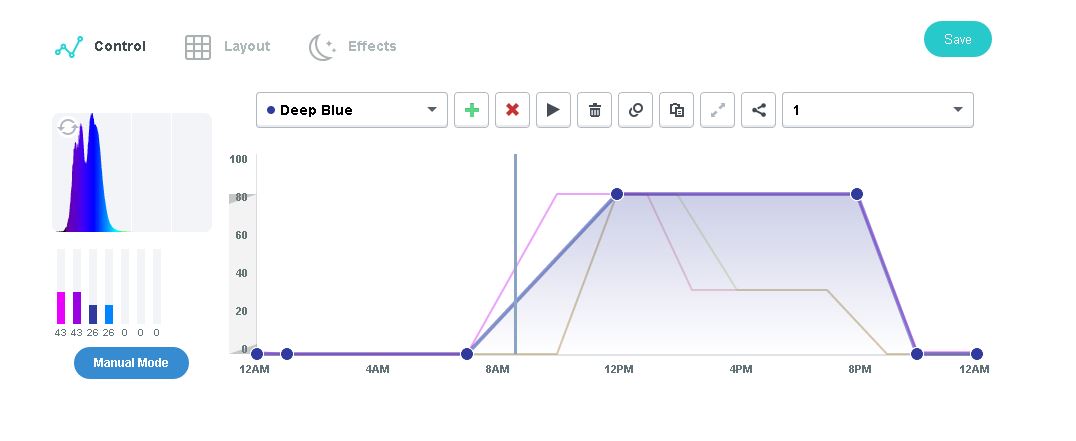Click the Save button

(957, 39)
